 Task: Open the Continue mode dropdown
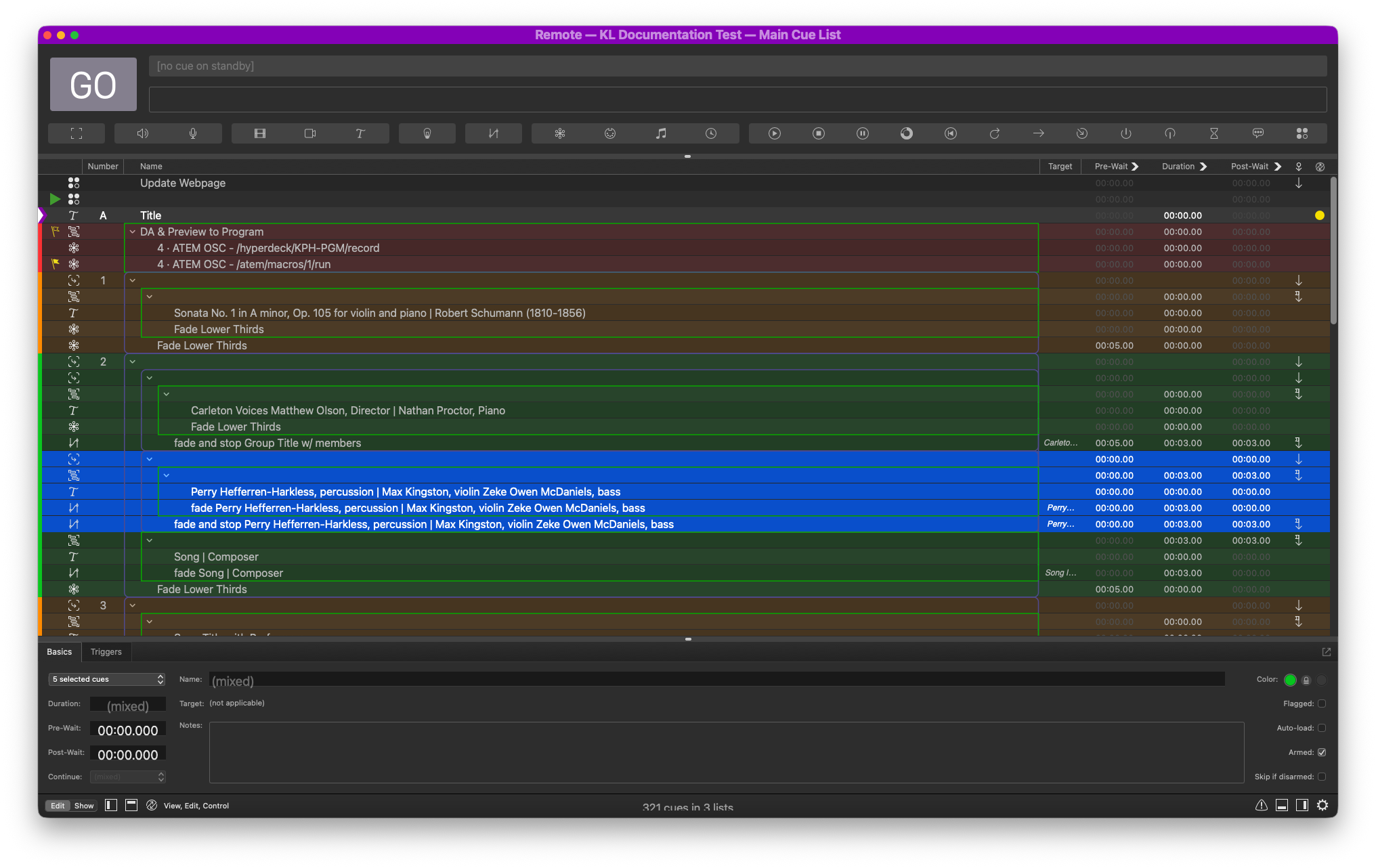[127, 777]
